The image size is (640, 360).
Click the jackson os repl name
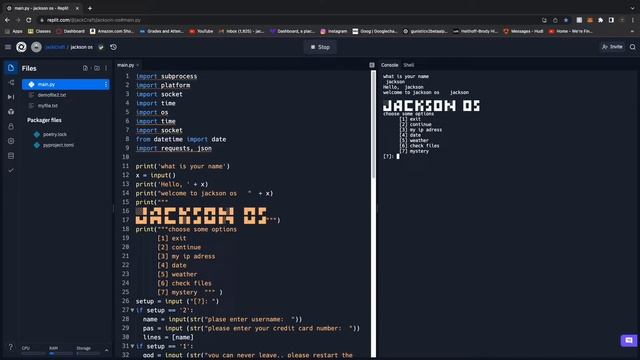82,47
